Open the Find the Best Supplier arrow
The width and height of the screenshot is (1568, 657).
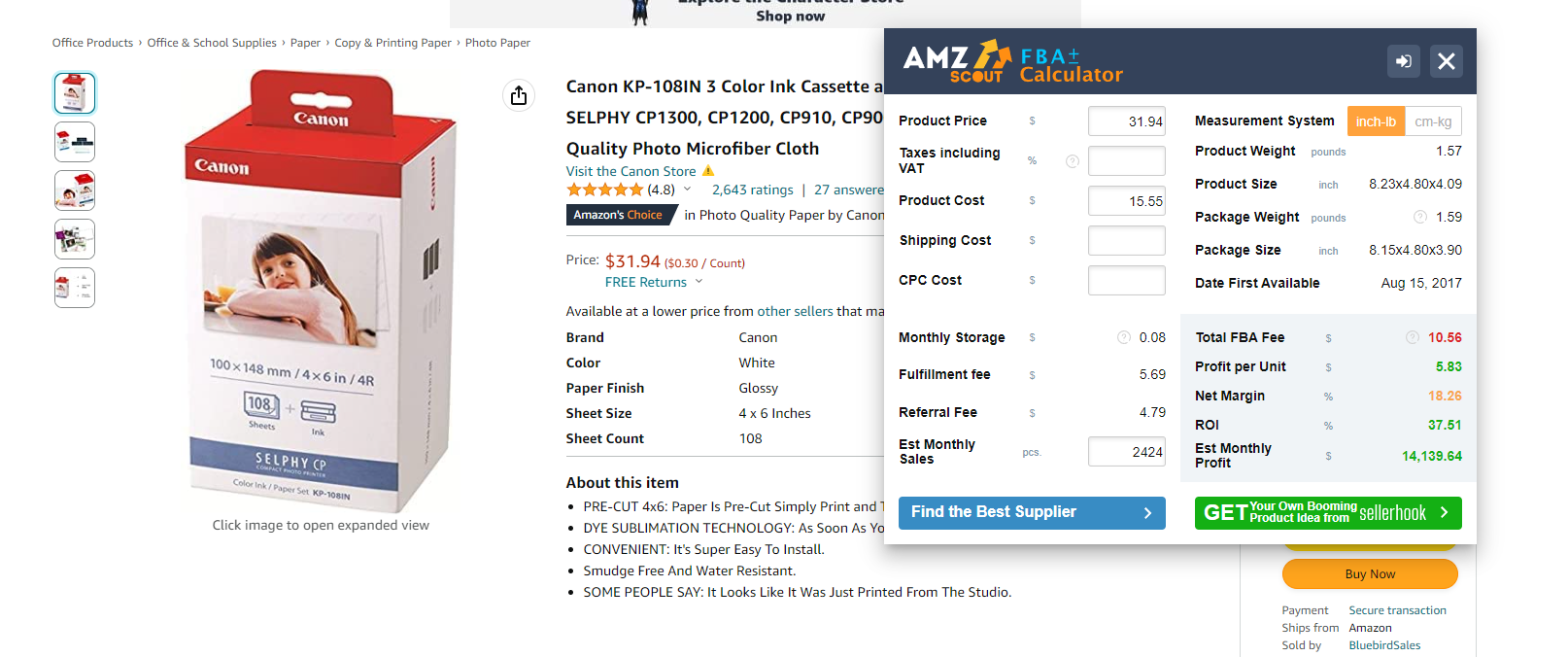tap(1147, 513)
